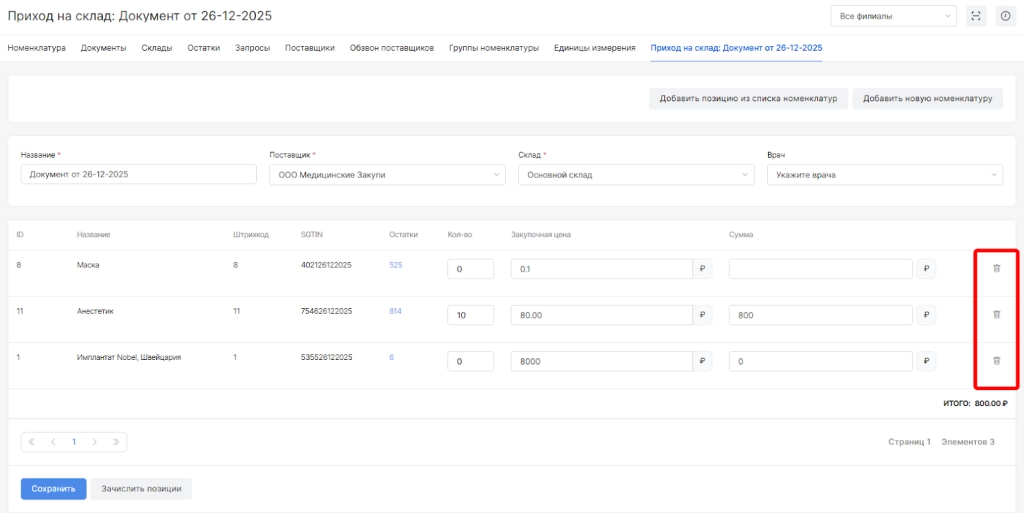Open the stock link 814 for Анестетик

pos(395,311)
